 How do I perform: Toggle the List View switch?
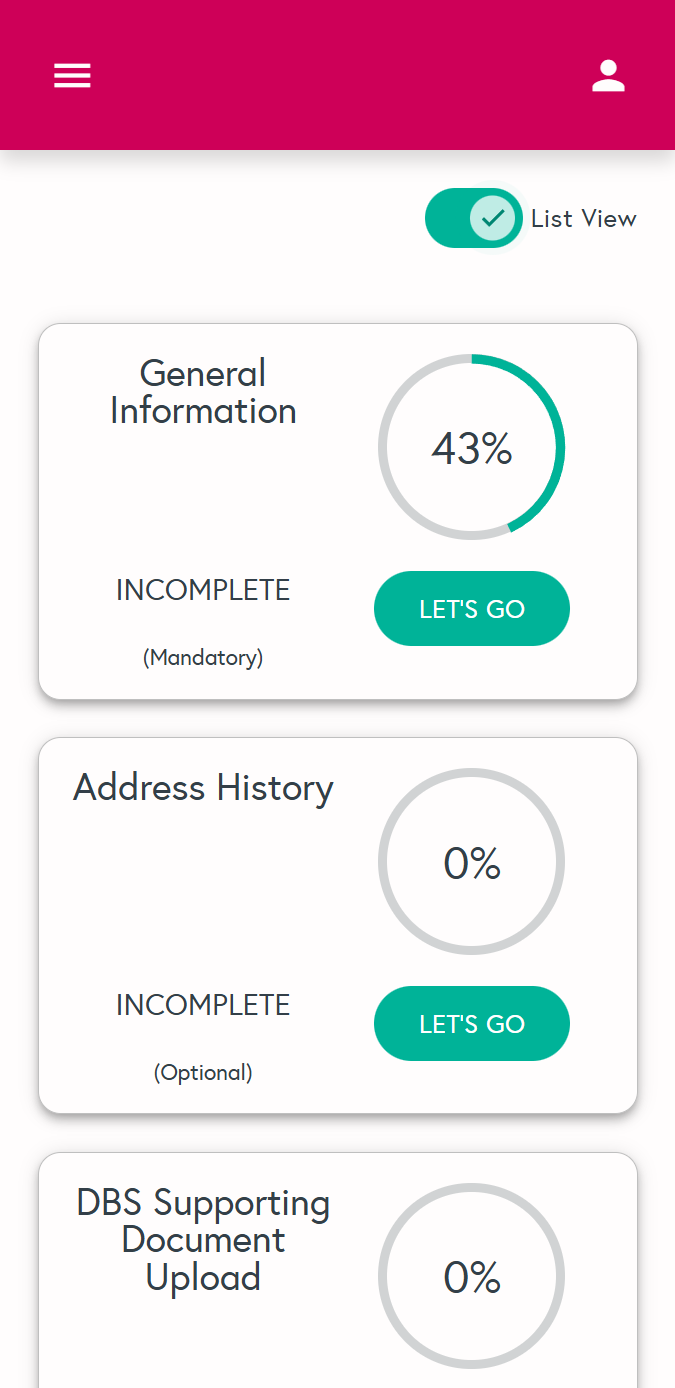[x=474, y=218]
